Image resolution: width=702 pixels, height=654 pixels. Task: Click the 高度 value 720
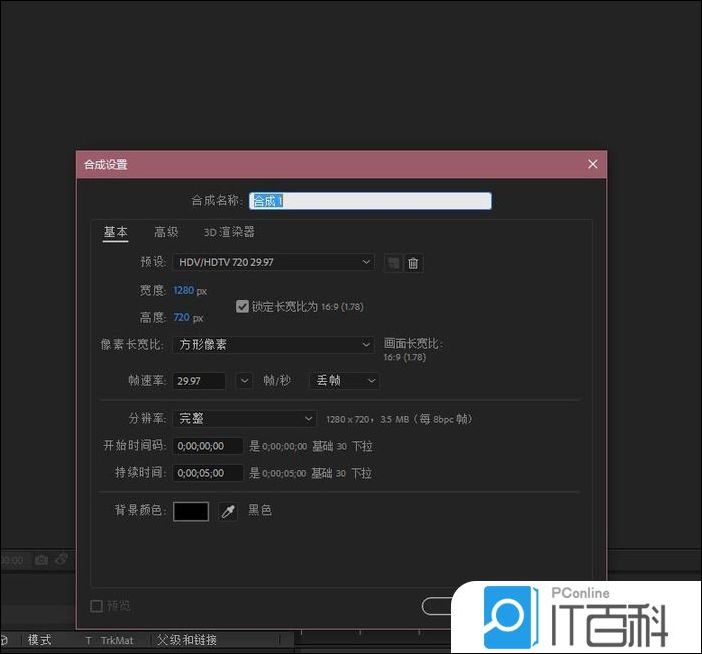[x=181, y=317]
